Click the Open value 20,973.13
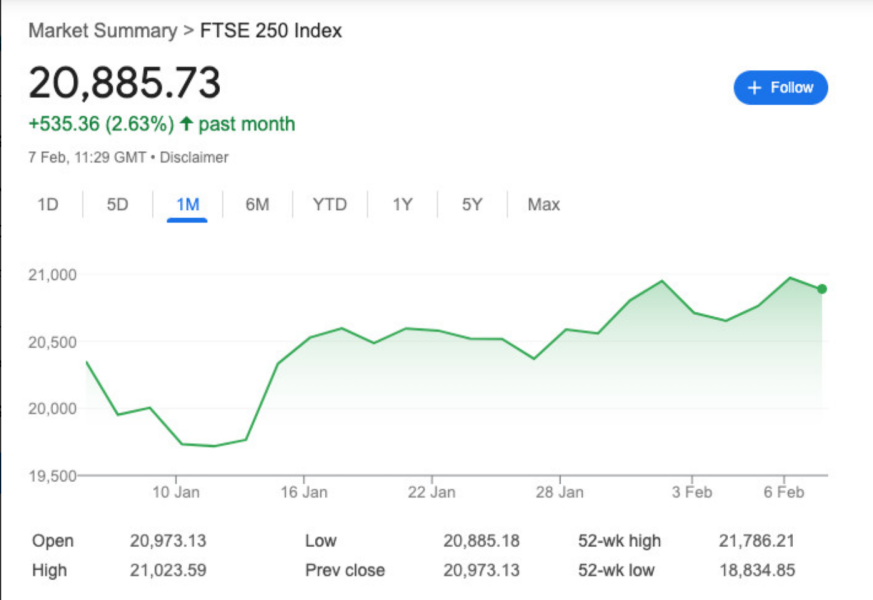The height and width of the screenshot is (600, 873). [x=168, y=540]
